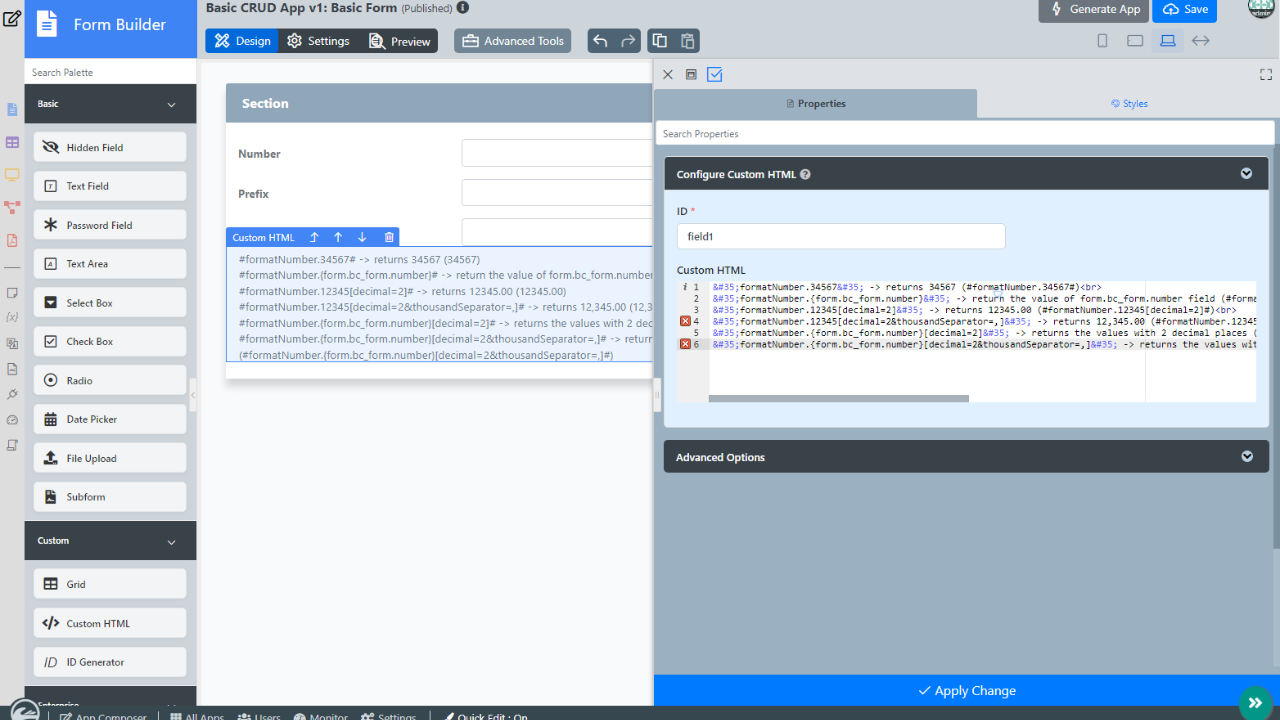Maximize properties panel with fullscreen icon
This screenshot has width=1280, height=720.
pos(1265,74)
